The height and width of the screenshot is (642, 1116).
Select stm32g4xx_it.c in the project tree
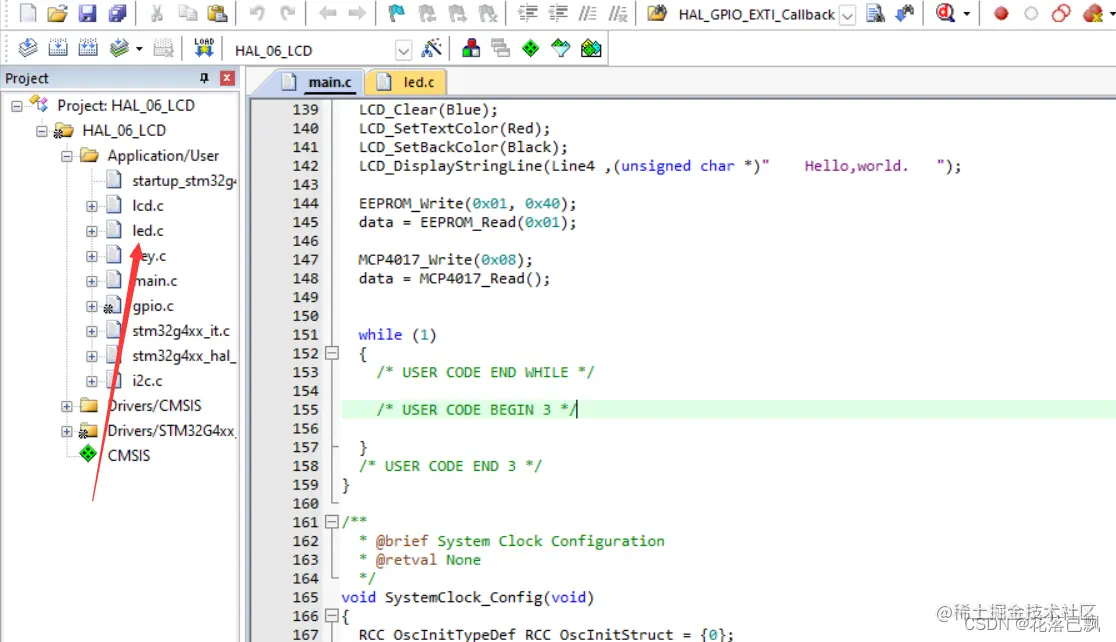[x=181, y=331]
